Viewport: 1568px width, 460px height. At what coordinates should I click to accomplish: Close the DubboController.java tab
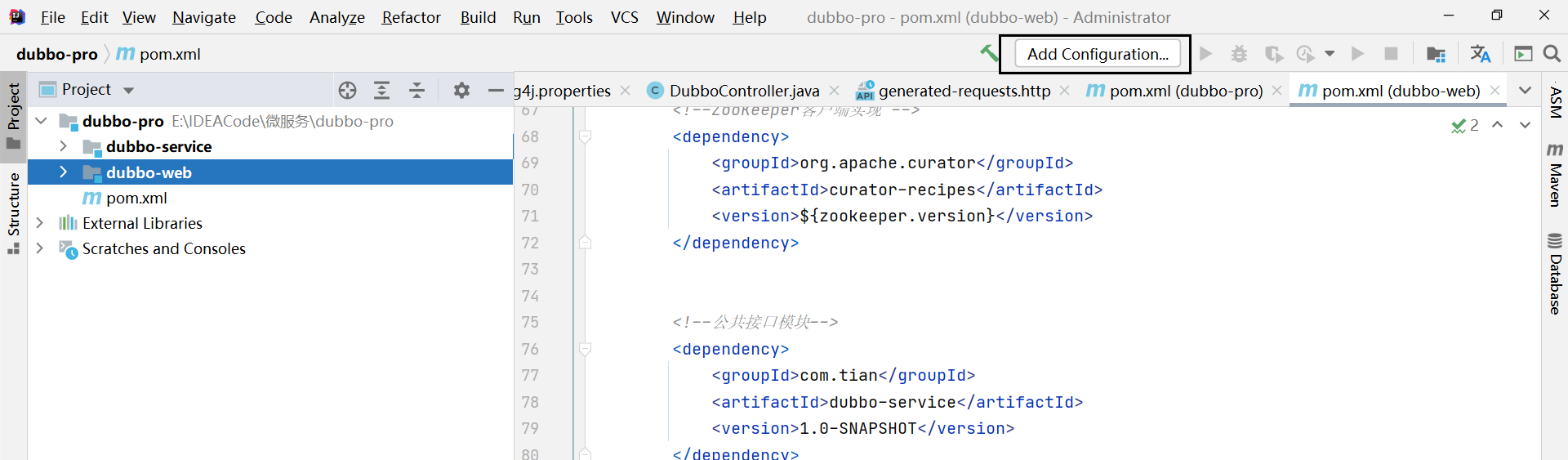tap(834, 91)
